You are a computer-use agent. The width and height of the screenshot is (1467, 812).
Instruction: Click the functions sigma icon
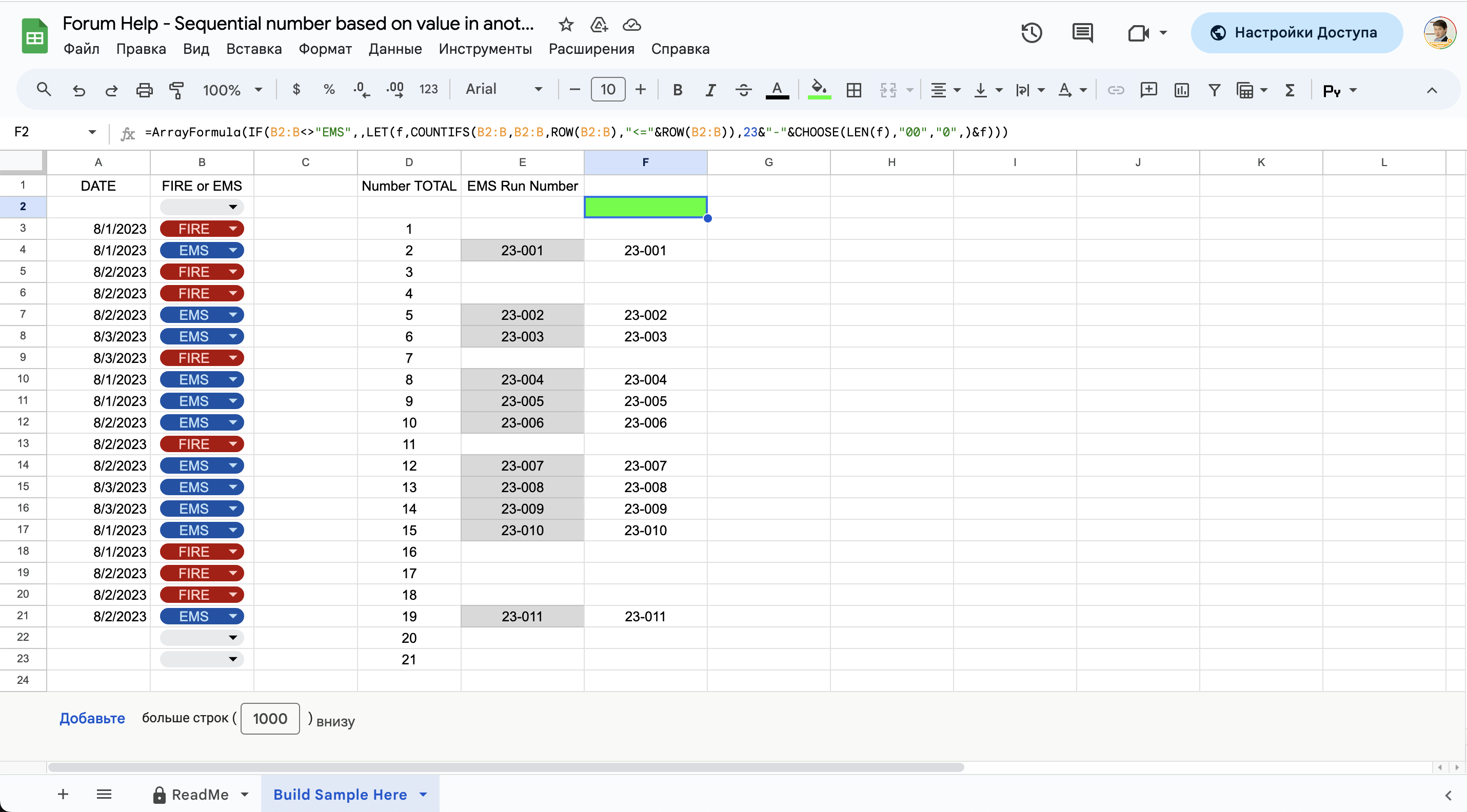click(x=1290, y=90)
